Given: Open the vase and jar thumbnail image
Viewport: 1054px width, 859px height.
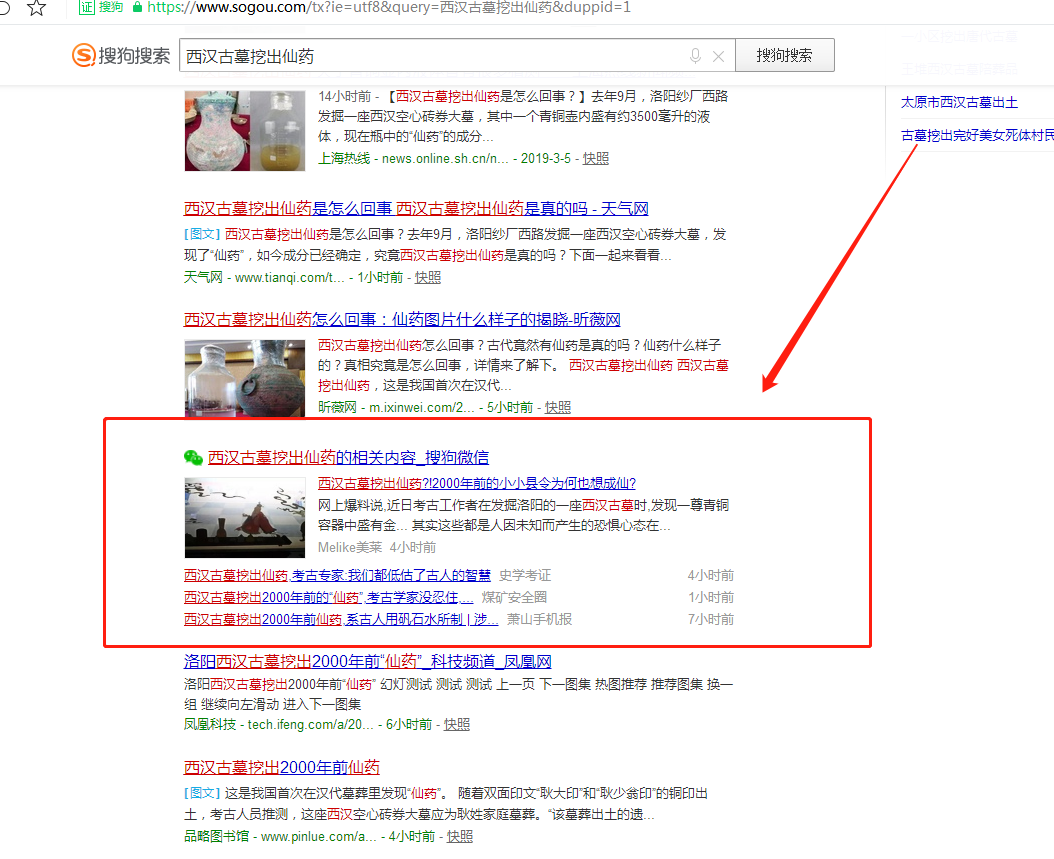Looking at the screenshot, I should point(245,130).
